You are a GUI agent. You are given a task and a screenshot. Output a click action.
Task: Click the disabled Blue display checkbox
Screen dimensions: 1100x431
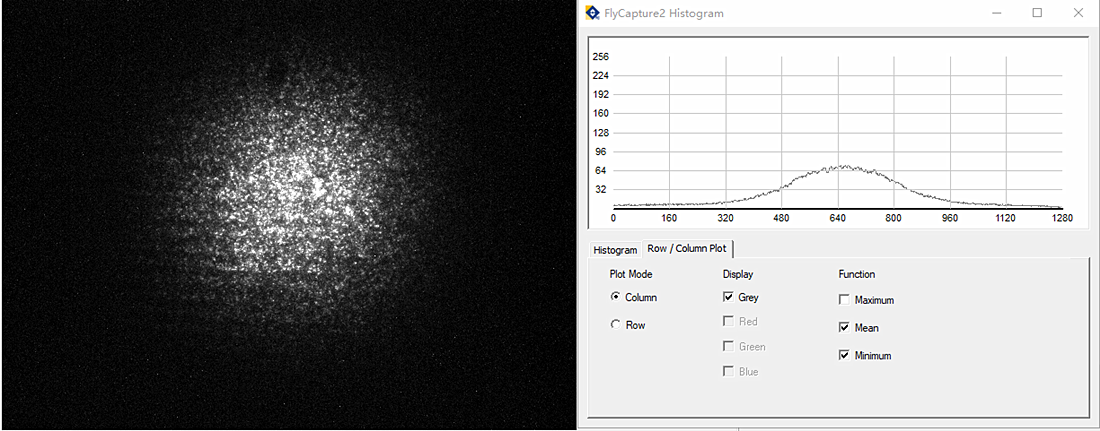(728, 372)
